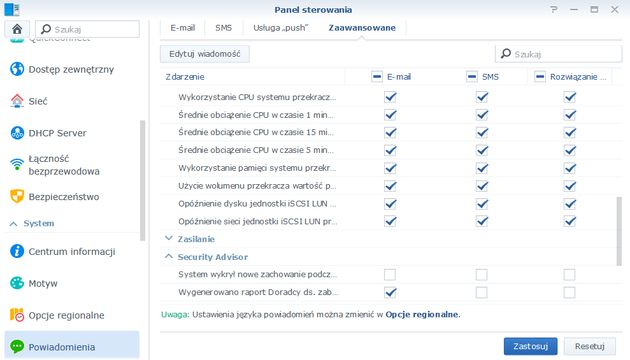Switch to the E-mail tab
This screenshot has height=360, width=630.
click(182, 28)
